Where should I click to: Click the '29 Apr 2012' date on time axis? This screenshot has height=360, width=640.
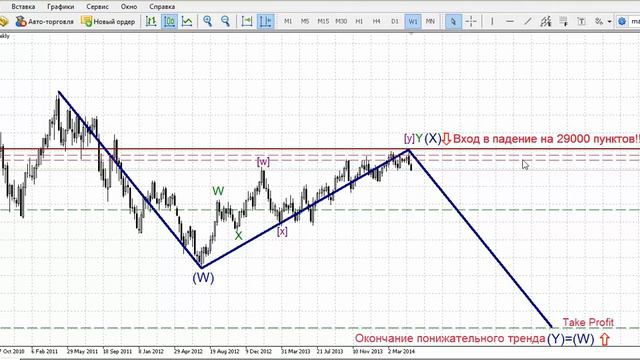click(188, 351)
